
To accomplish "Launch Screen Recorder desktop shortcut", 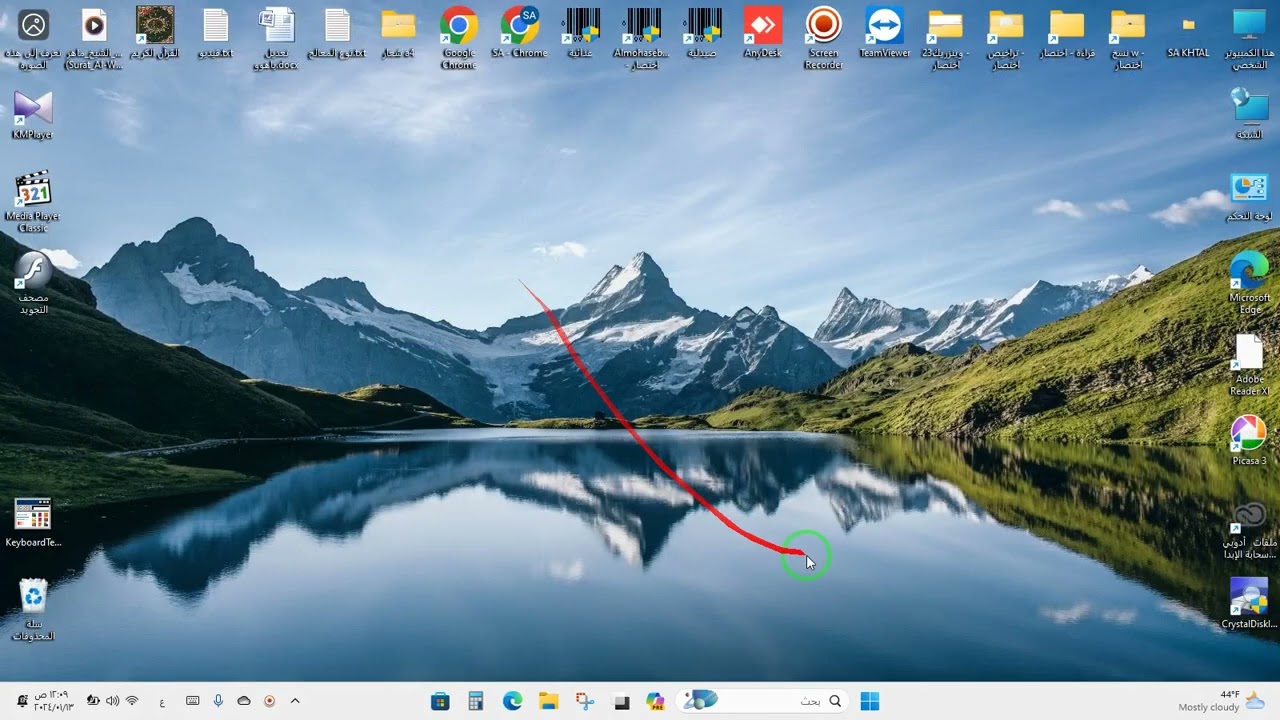I will (823, 38).
